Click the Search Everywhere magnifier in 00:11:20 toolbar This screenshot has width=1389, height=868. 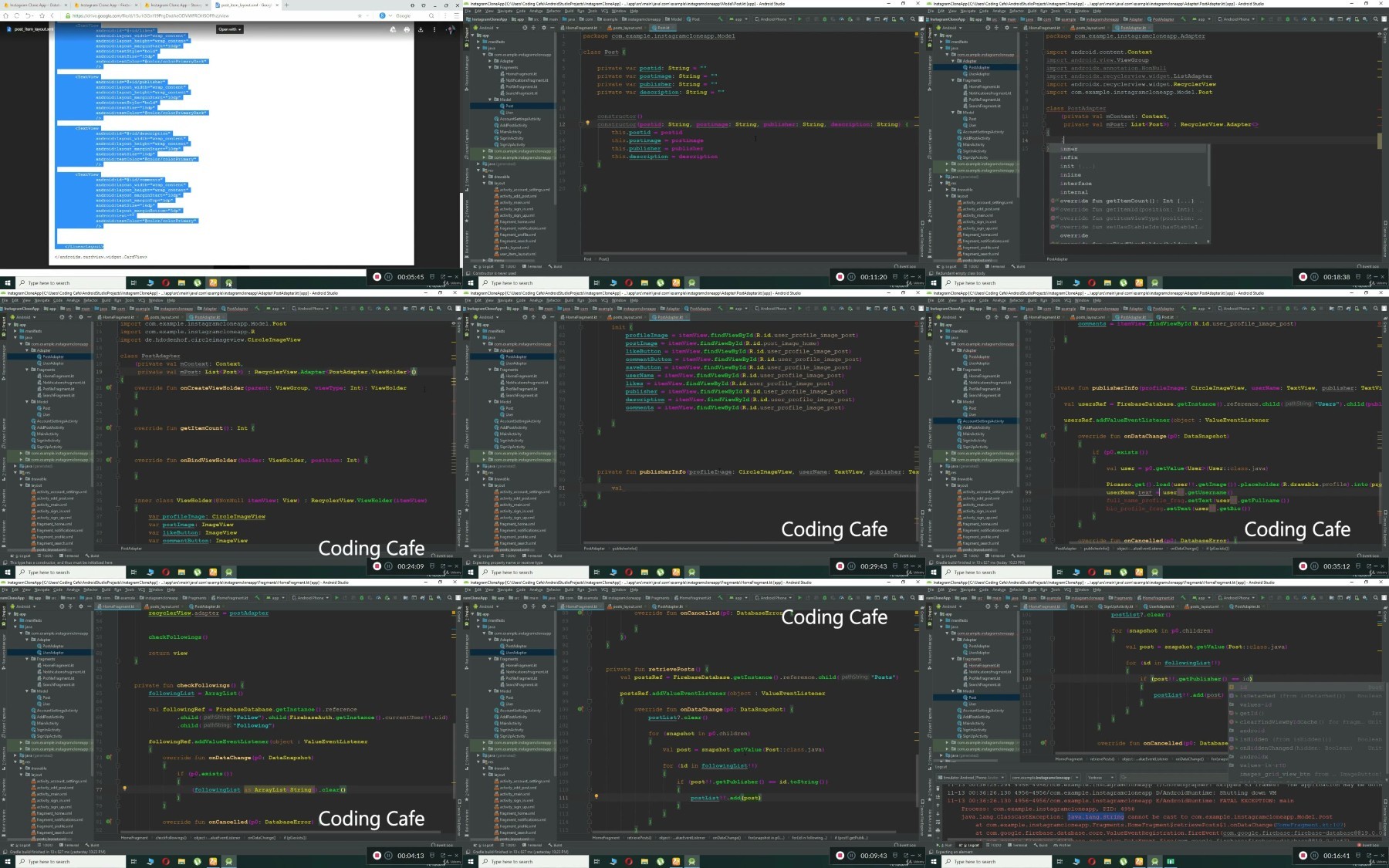point(912,19)
